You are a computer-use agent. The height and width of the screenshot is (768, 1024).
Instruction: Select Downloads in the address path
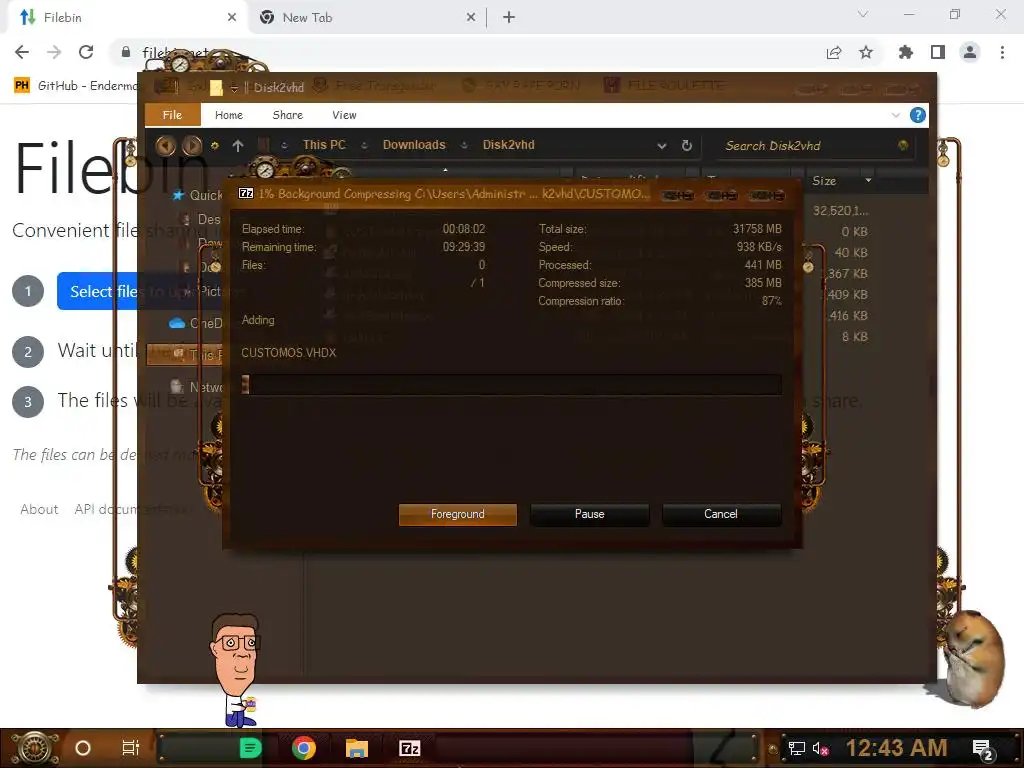pyautogui.click(x=414, y=145)
